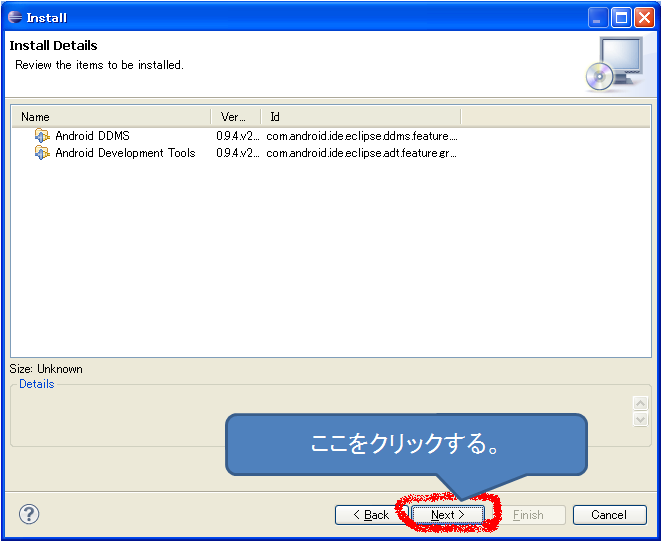Cancel the installation dialog
The width and height of the screenshot is (662, 542).
[609, 515]
